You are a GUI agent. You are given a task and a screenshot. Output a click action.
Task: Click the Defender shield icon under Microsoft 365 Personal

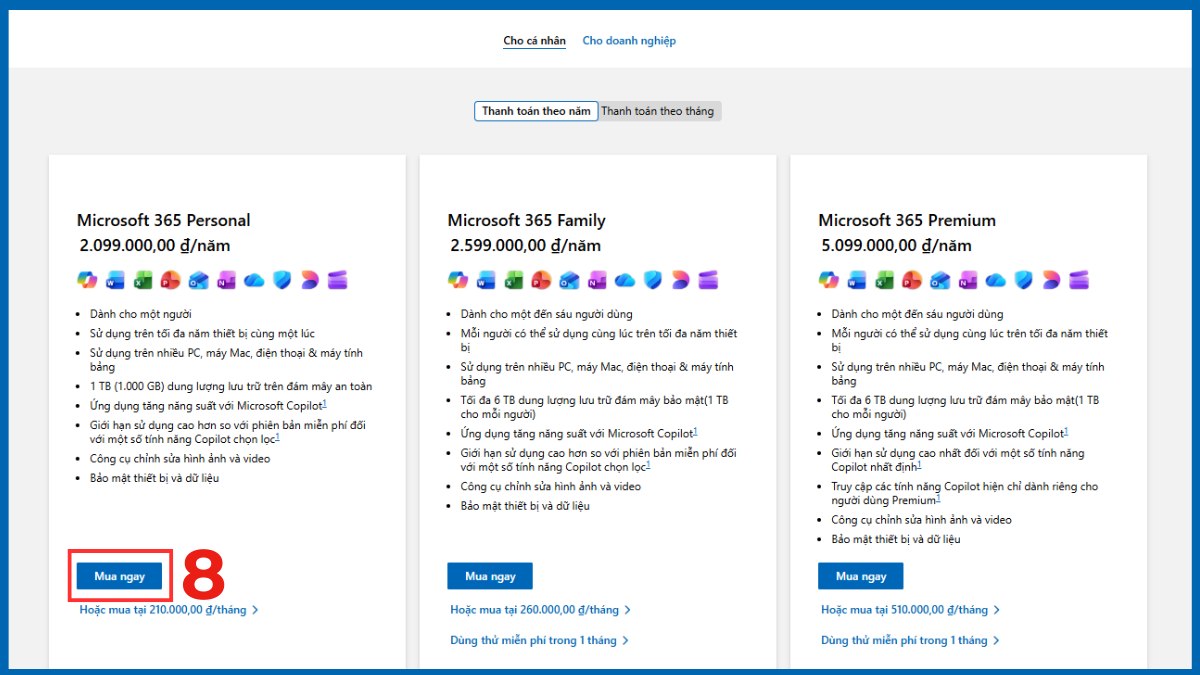pos(282,279)
